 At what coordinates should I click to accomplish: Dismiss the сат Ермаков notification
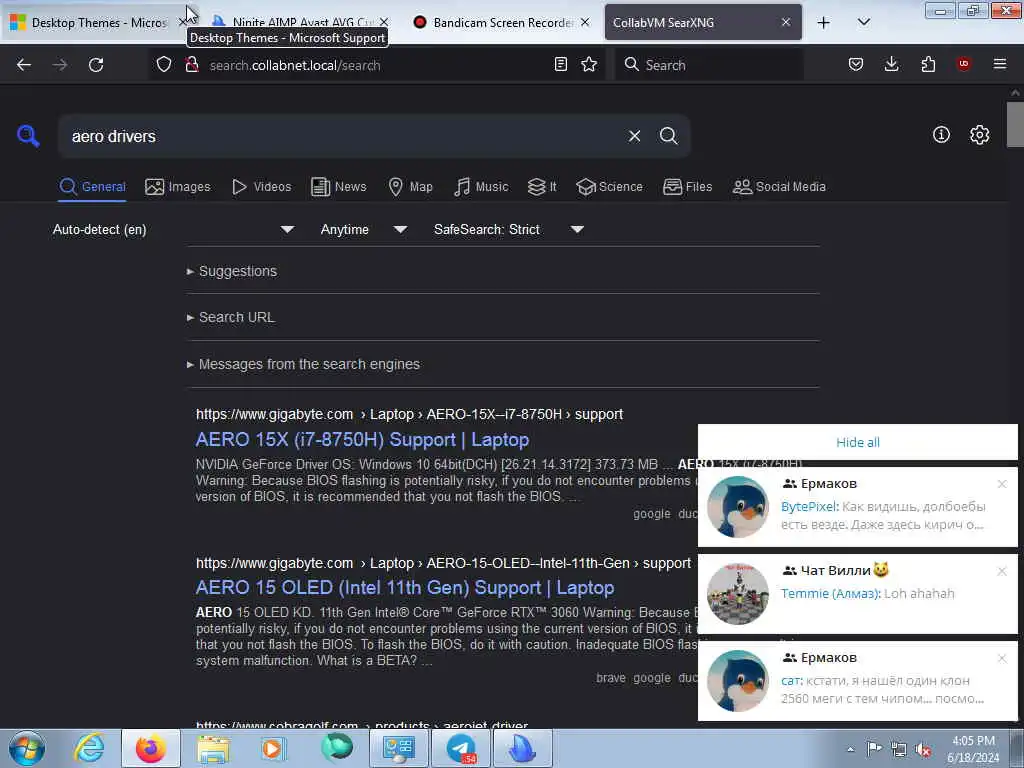1002,658
